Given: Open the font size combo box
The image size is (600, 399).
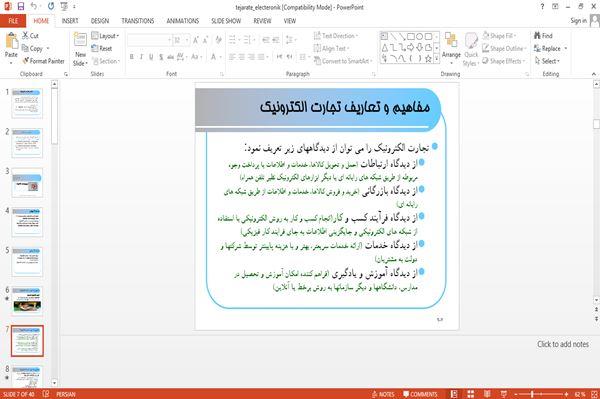Looking at the screenshot, I should [181, 40].
